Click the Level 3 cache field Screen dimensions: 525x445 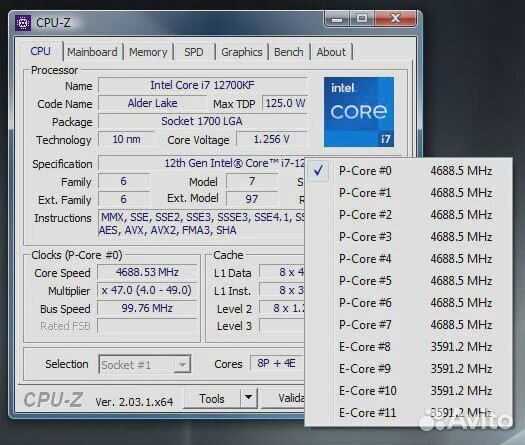tap(282, 326)
